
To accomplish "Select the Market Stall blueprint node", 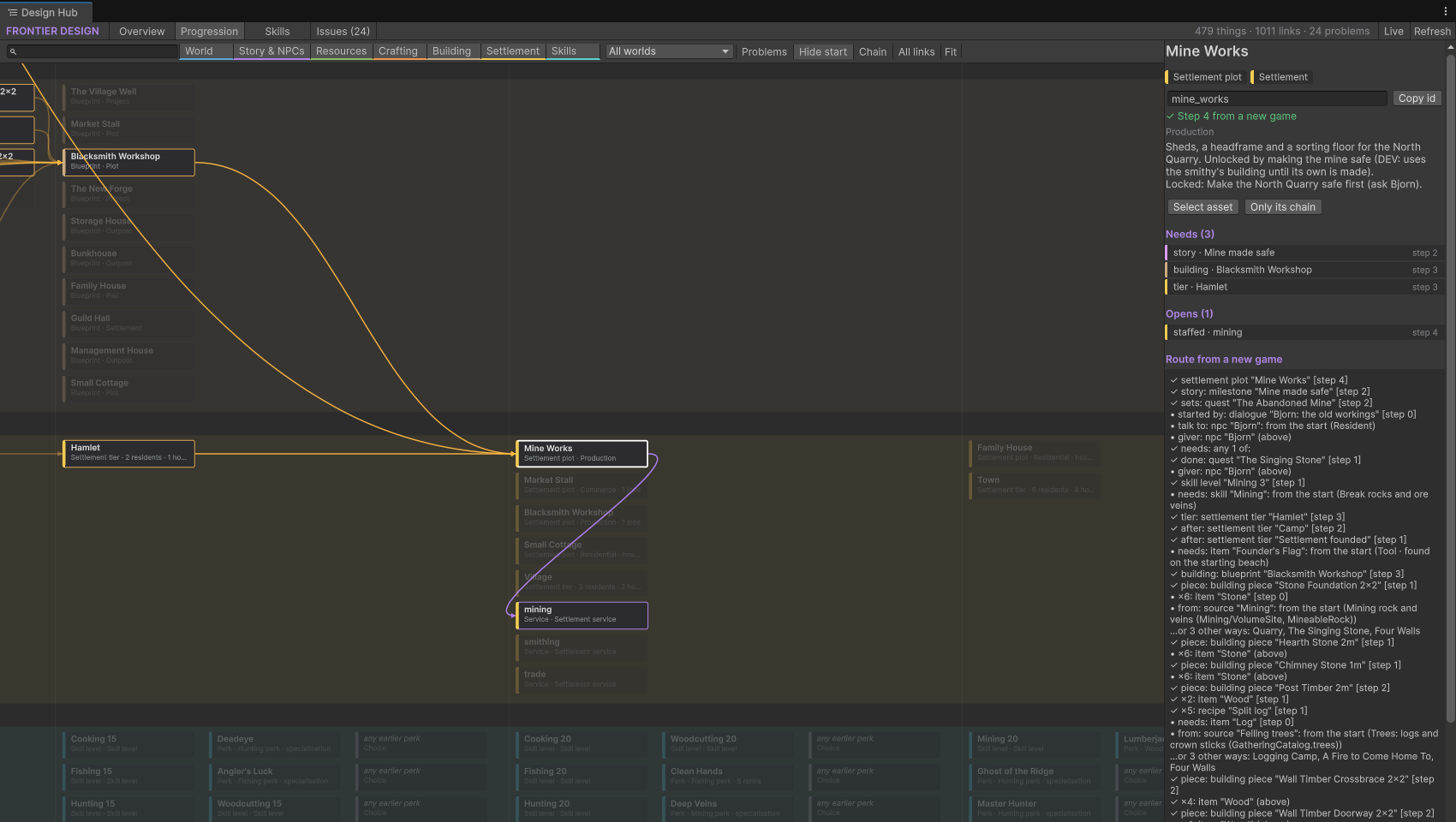I will pyautogui.click(x=128, y=129).
